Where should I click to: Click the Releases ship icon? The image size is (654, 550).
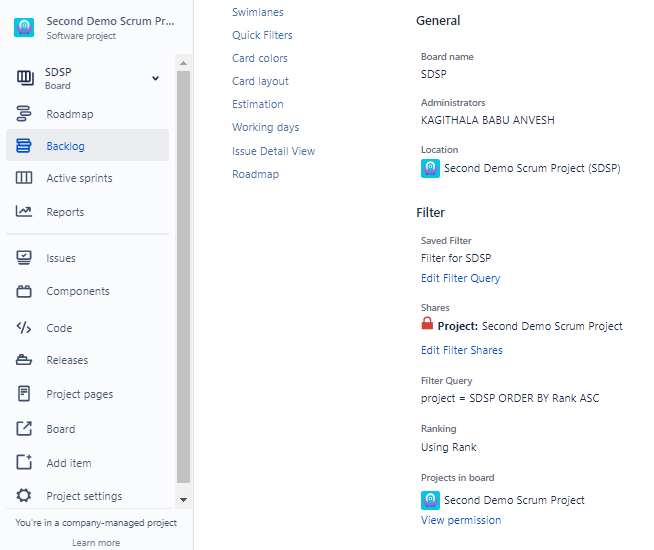24,360
